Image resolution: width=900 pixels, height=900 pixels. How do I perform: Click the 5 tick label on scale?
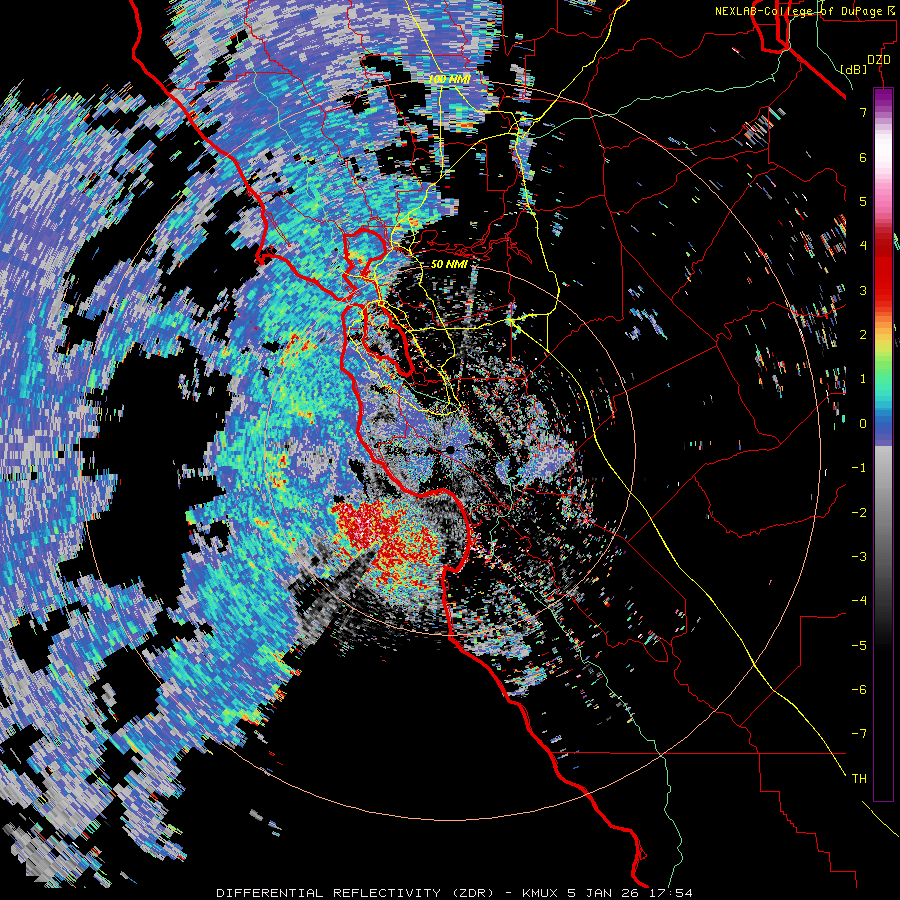tap(863, 201)
